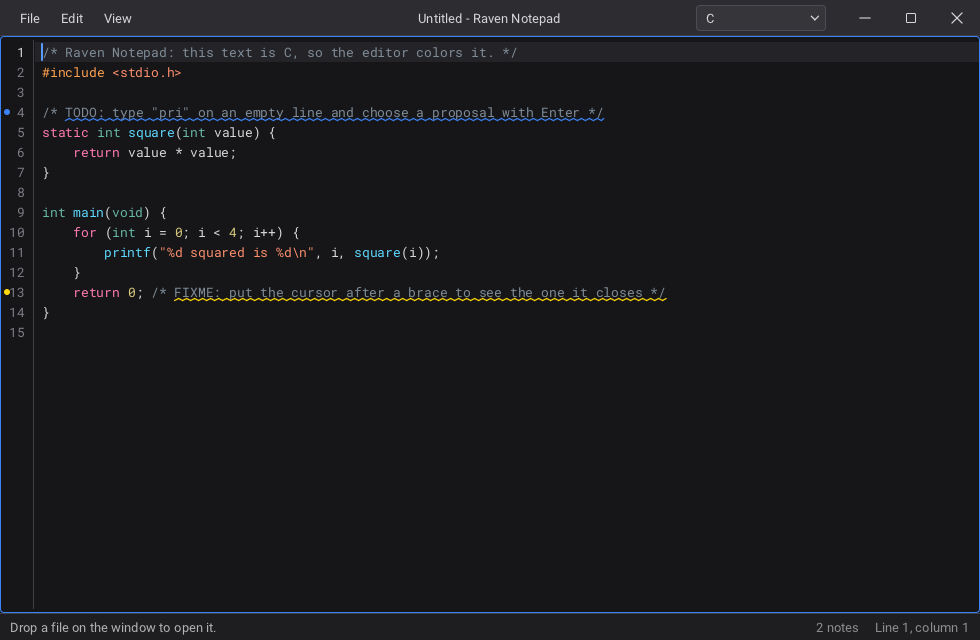980x640 pixels.
Task: Open the File menu
Action: click(29, 19)
